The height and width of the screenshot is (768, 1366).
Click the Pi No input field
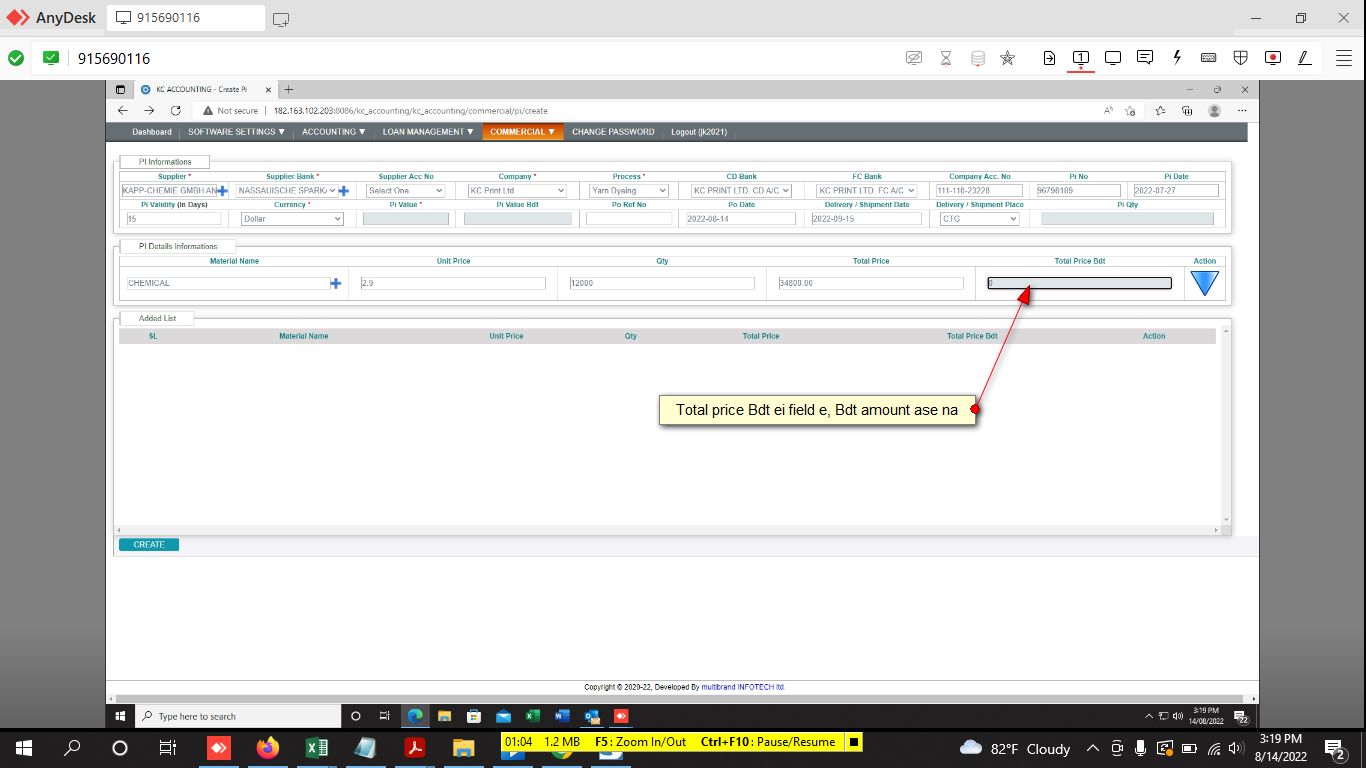1078,190
